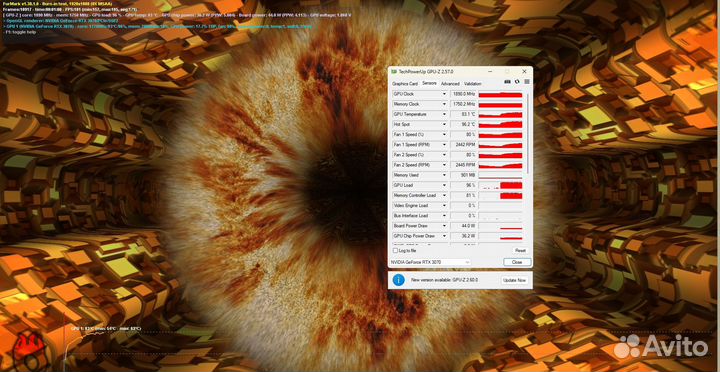Open the Memory Controller Load dropdown
The width and height of the screenshot is (720, 372).
[x=444, y=195]
